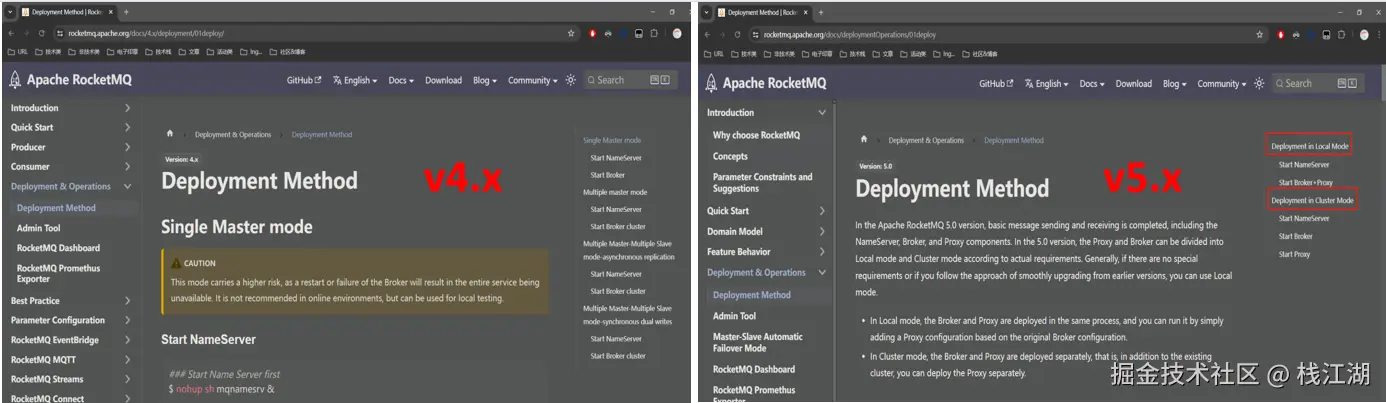This screenshot has width=1386, height=403.
Task: Open Community dropdown in right window
Action: (1222, 84)
